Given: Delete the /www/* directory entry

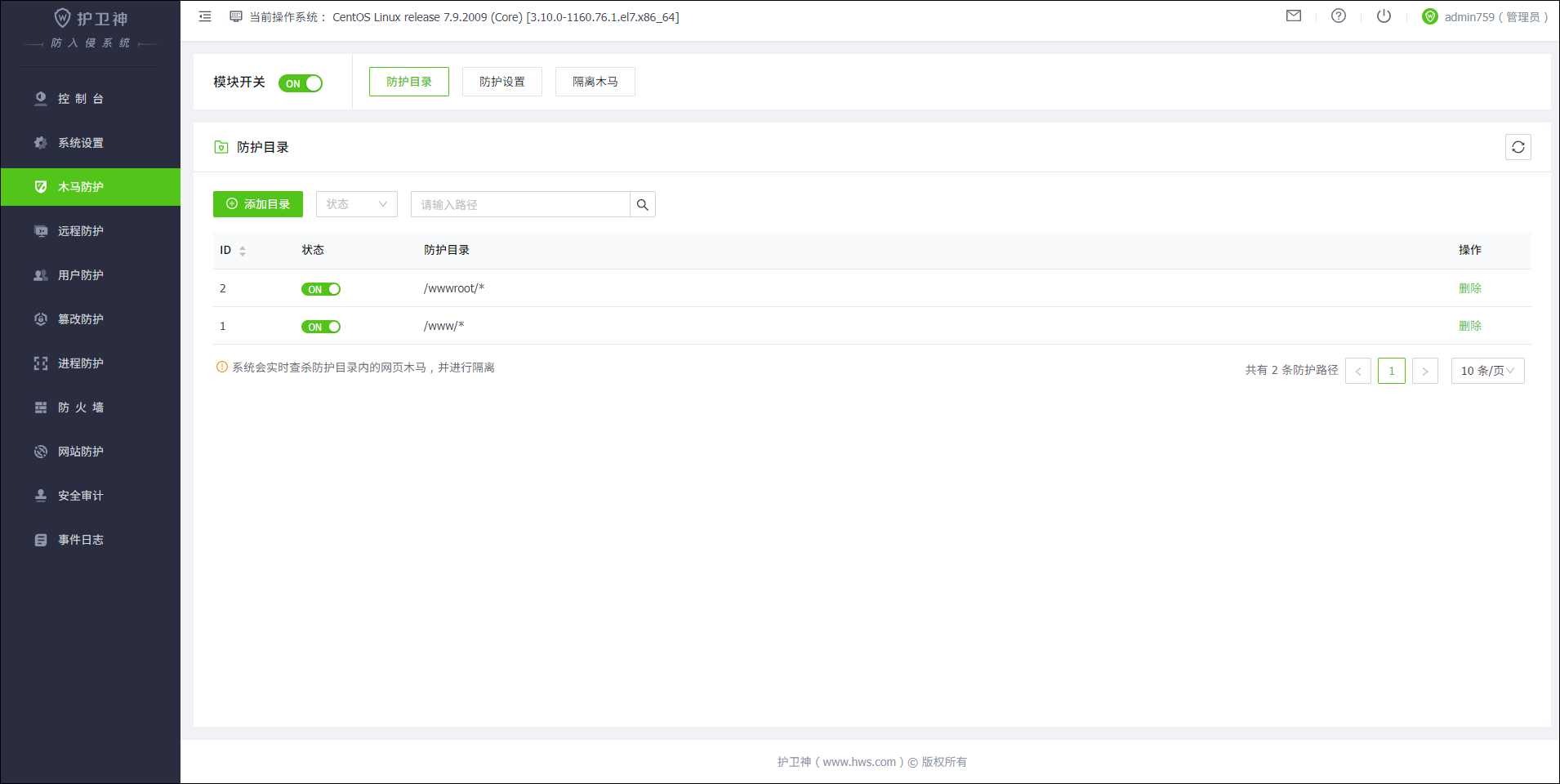Looking at the screenshot, I should pyautogui.click(x=1470, y=326).
